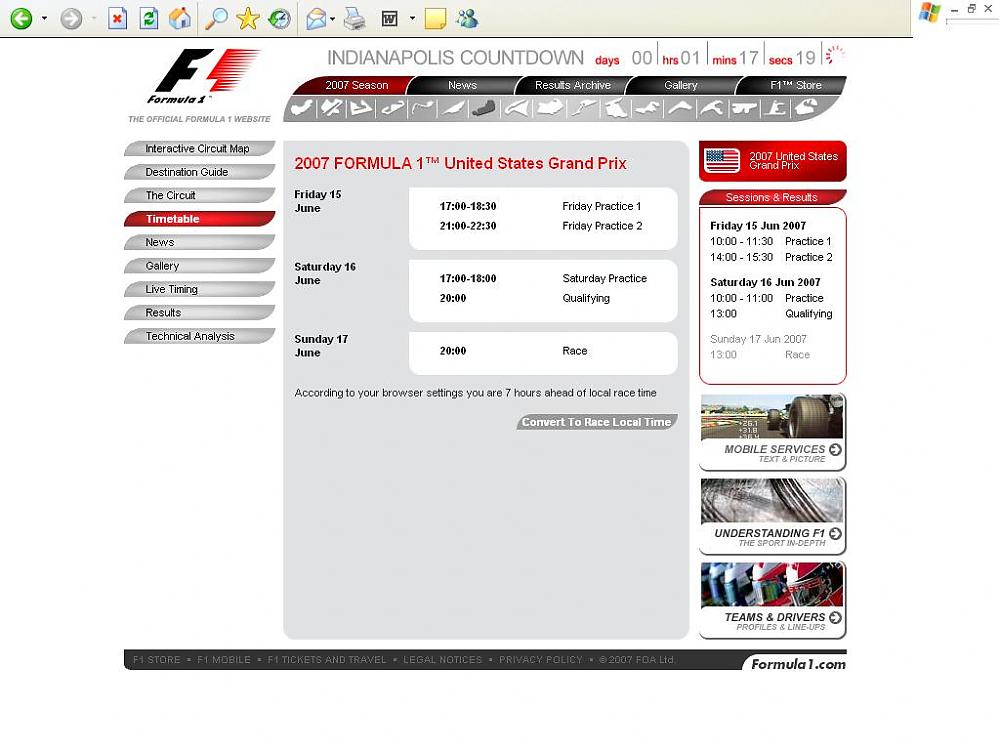Click the Formula 1 logo

(x=205, y=77)
